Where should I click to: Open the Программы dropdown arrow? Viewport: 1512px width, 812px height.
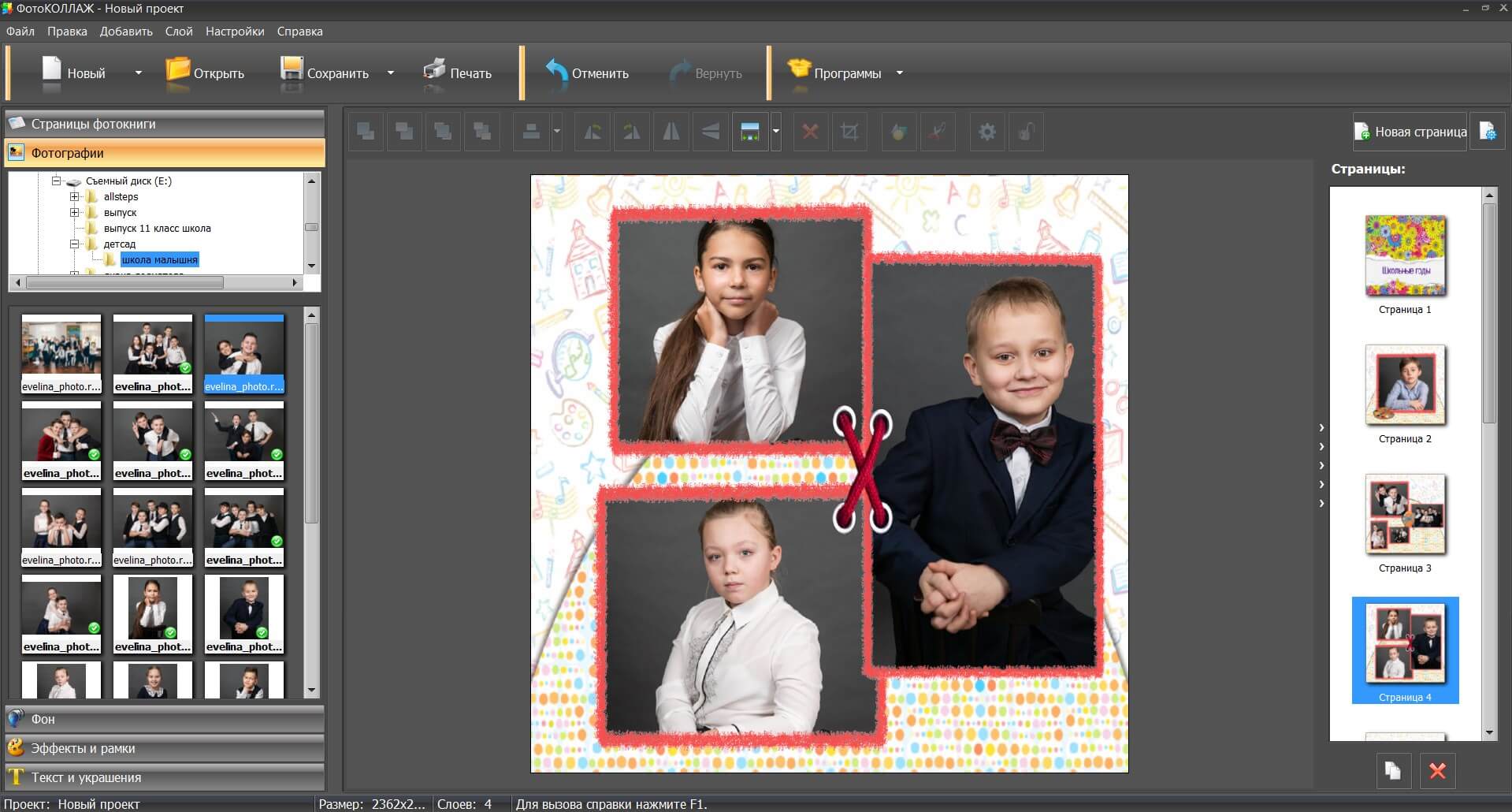pos(899,73)
